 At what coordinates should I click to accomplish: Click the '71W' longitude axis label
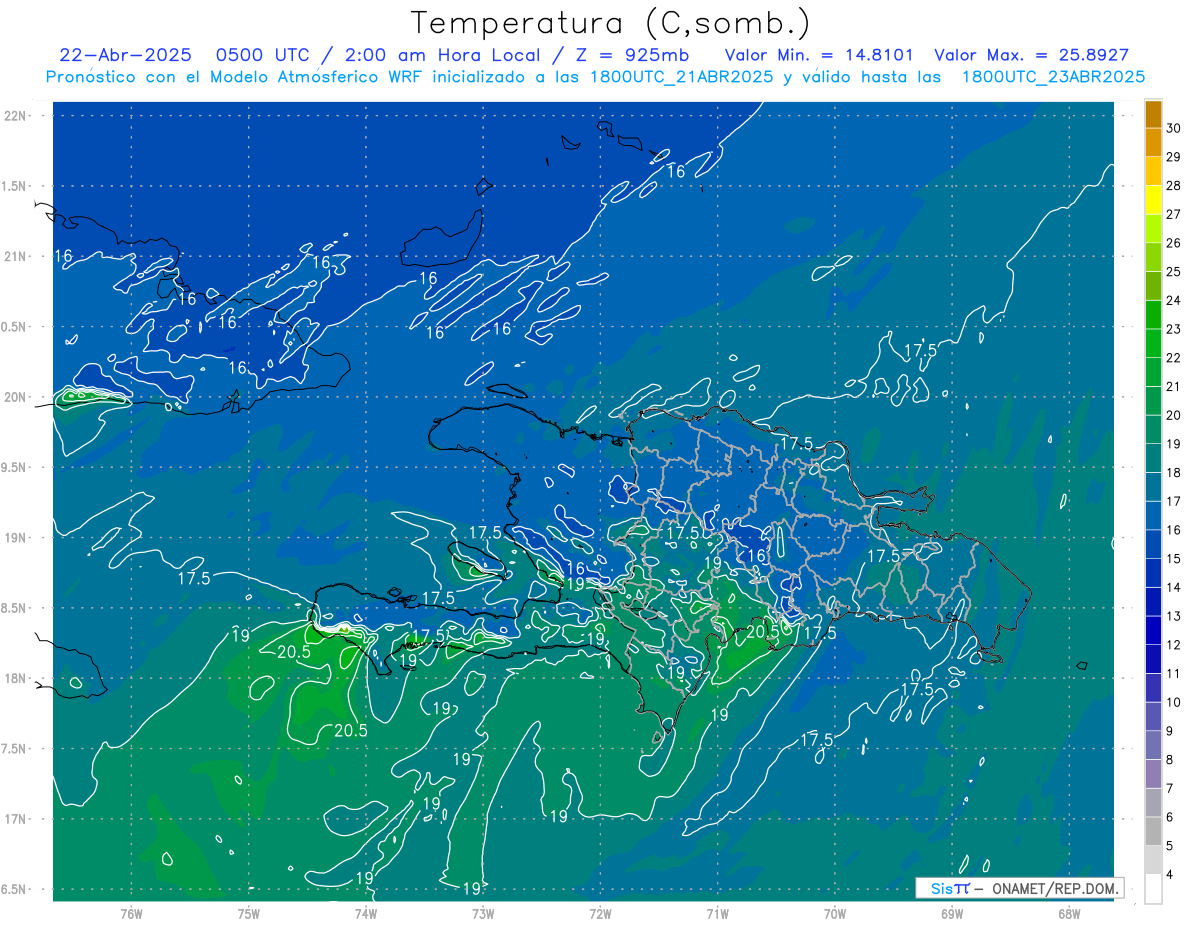pos(717,913)
